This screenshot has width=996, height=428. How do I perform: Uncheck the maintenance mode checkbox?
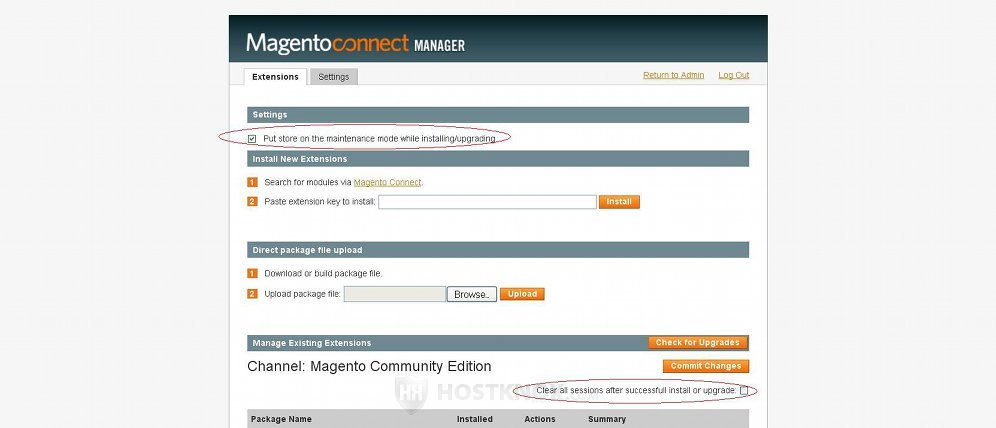[x=252, y=138]
